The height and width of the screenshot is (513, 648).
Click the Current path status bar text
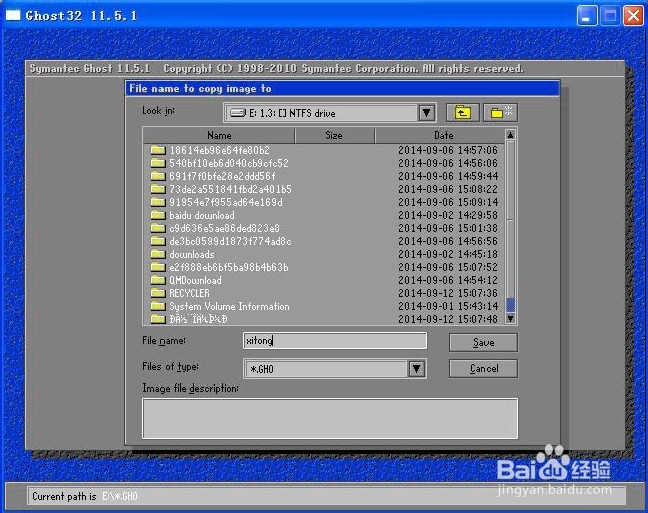tap(85, 496)
